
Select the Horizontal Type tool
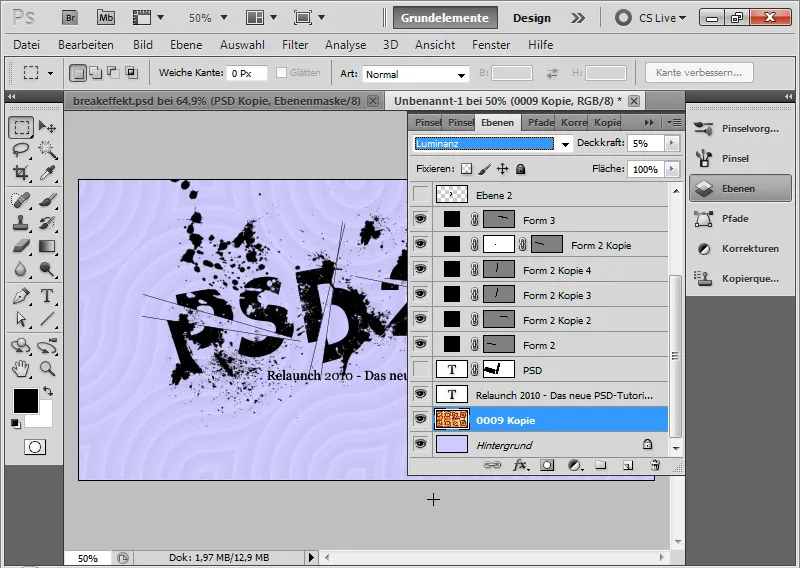click(x=47, y=296)
